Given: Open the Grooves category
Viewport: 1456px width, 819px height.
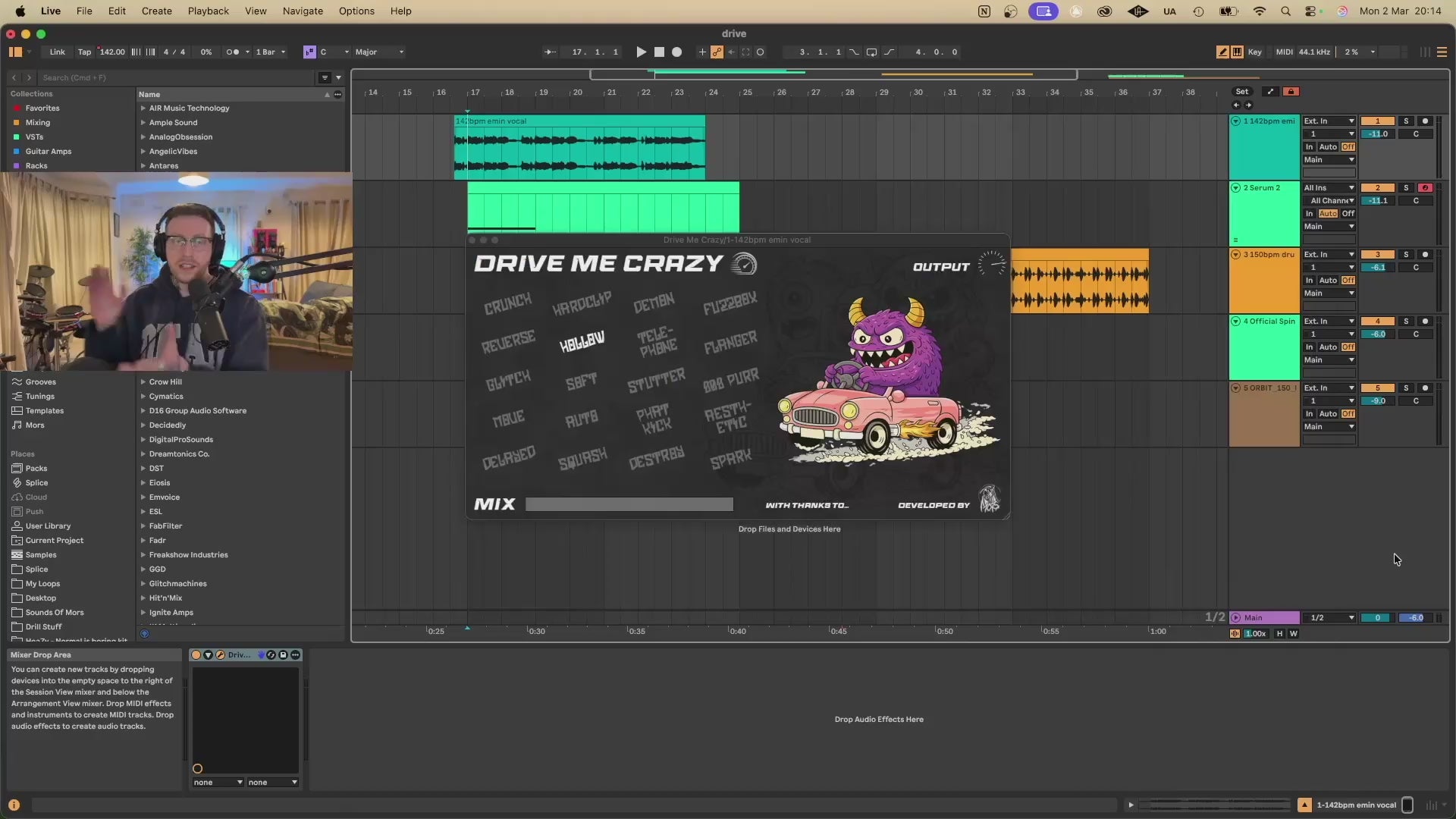Looking at the screenshot, I should coord(40,382).
